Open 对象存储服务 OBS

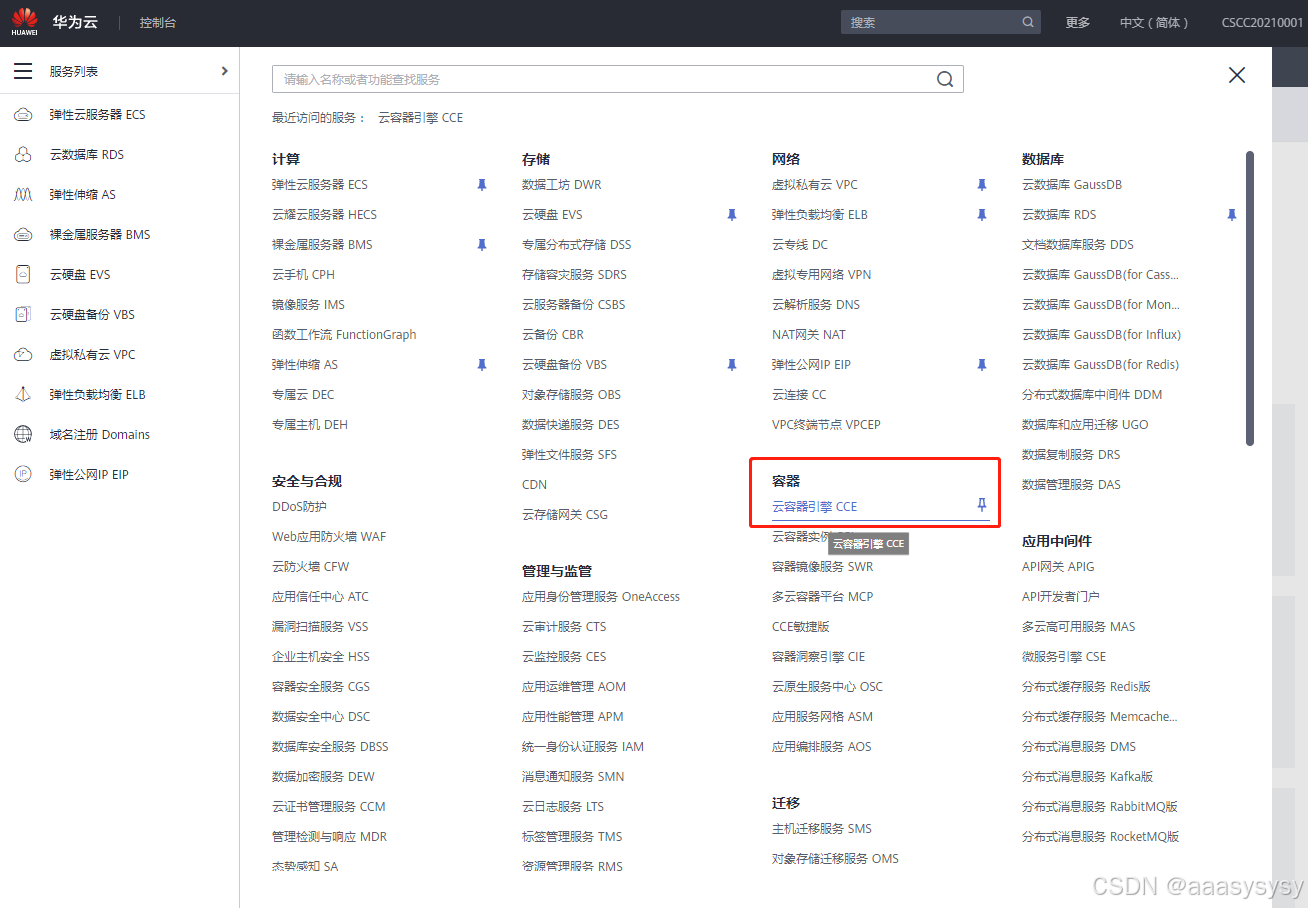tap(571, 395)
